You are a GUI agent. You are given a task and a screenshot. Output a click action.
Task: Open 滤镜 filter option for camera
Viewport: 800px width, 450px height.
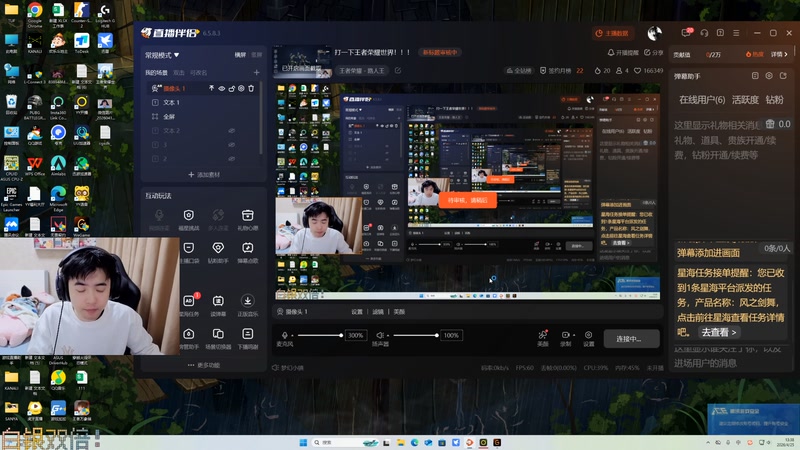point(378,312)
